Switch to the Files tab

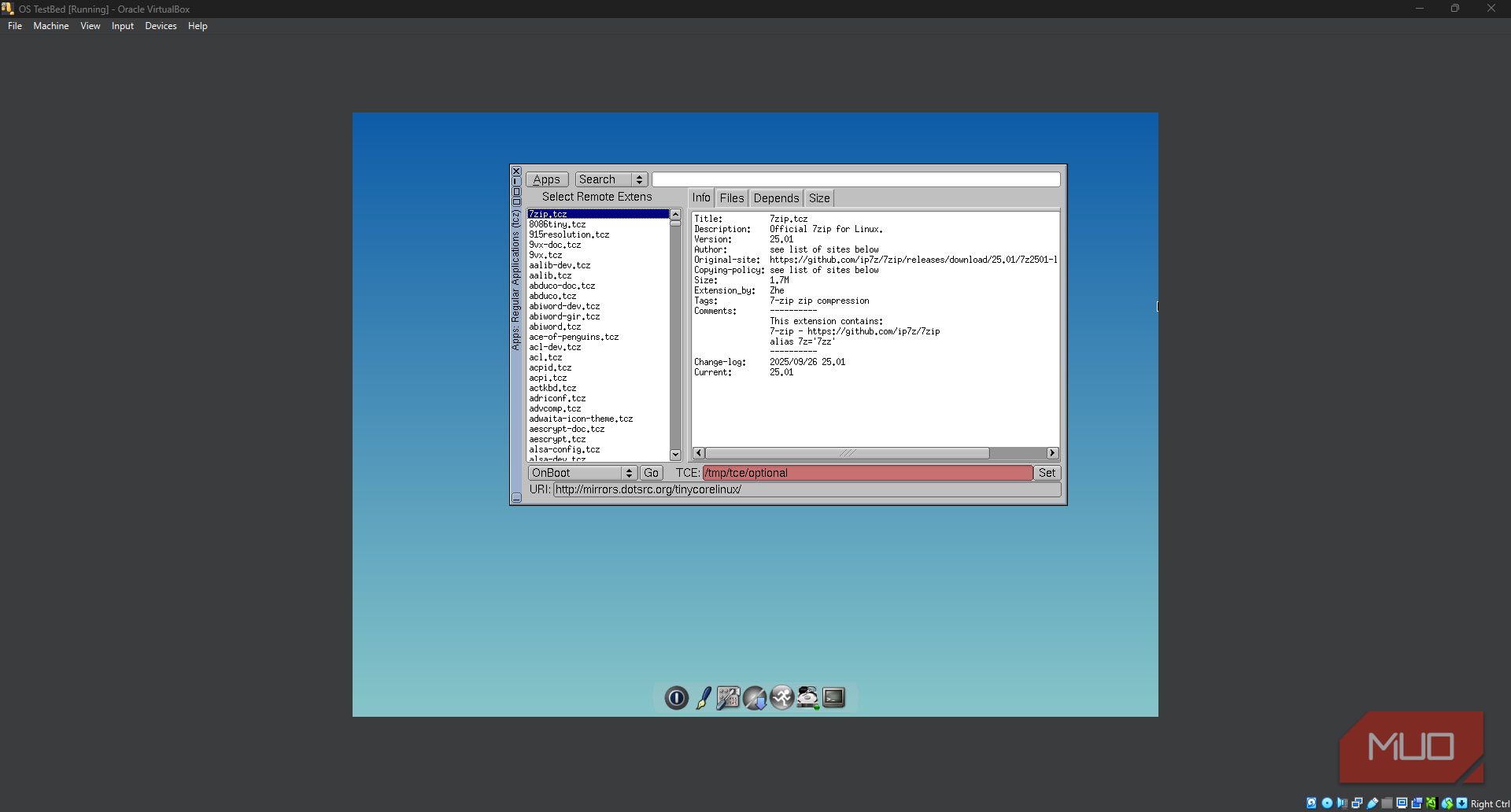[x=732, y=198]
